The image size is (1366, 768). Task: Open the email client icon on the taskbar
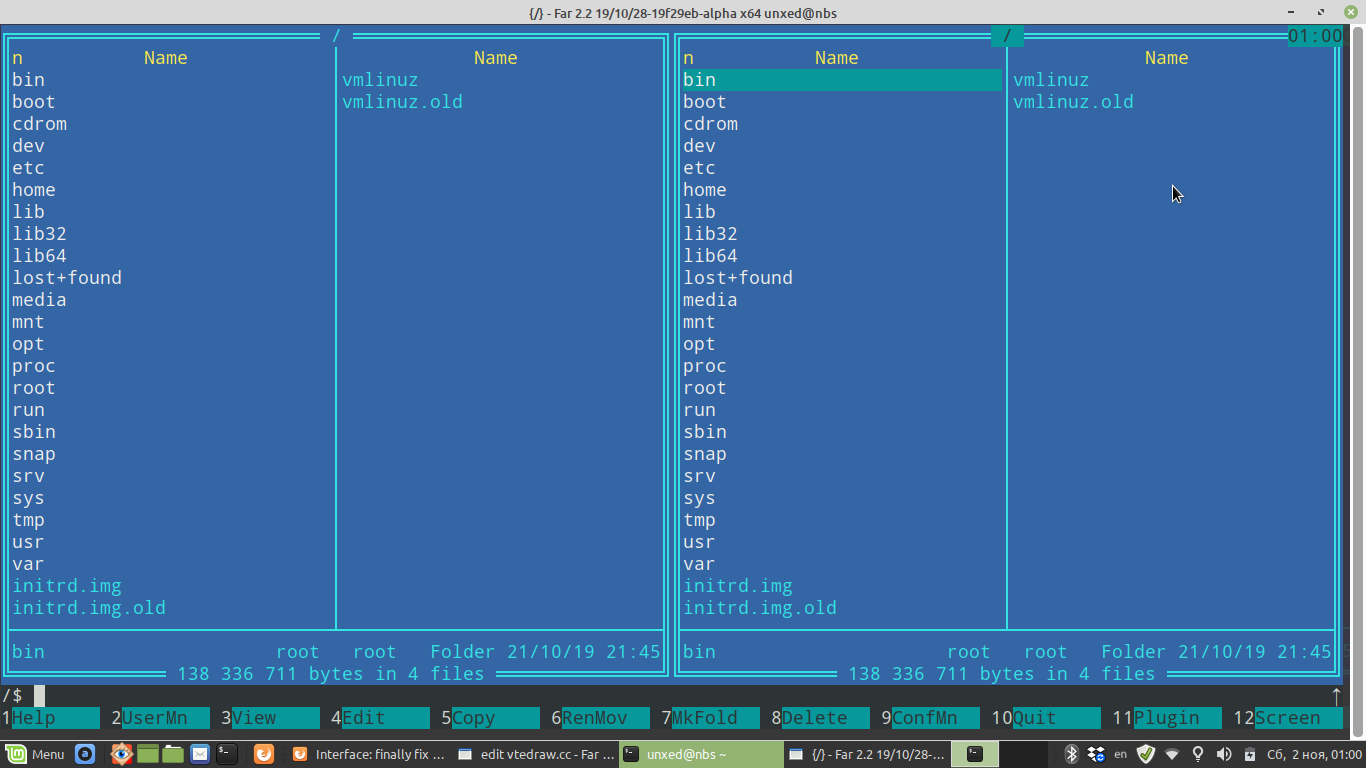click(199, 754)
